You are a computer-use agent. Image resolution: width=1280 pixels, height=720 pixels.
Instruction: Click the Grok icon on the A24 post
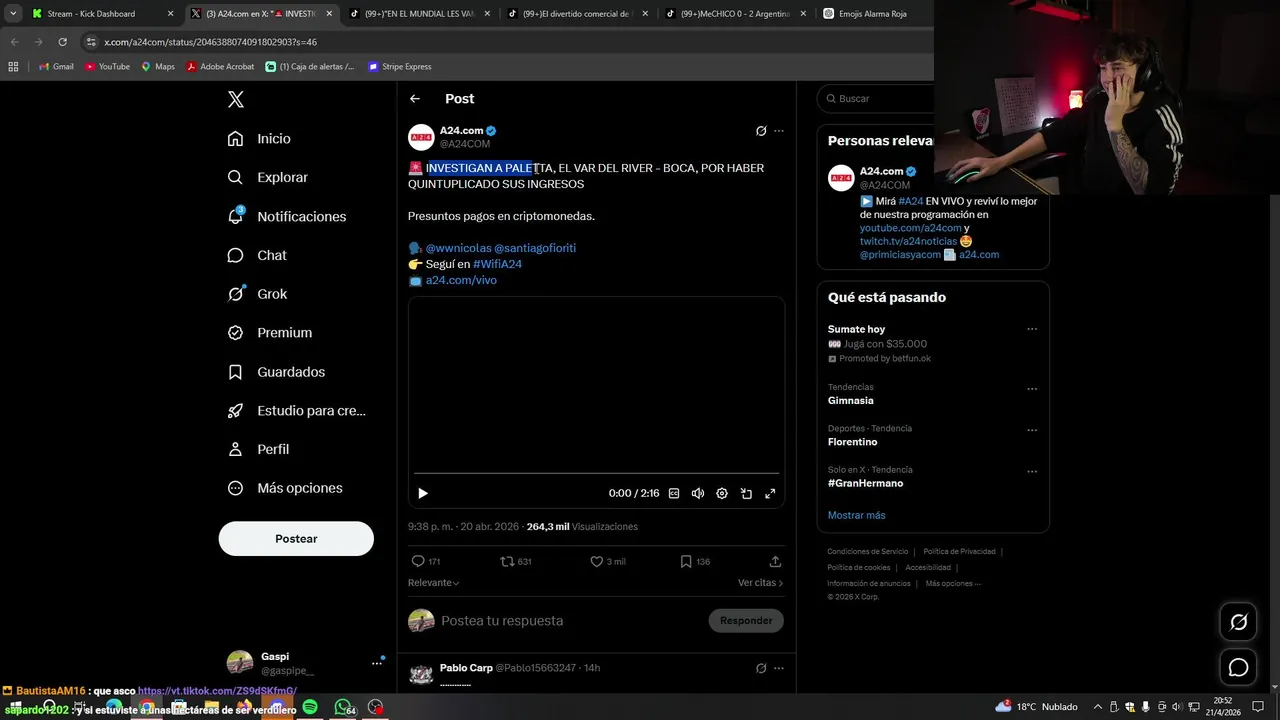(x=761, y=131)
